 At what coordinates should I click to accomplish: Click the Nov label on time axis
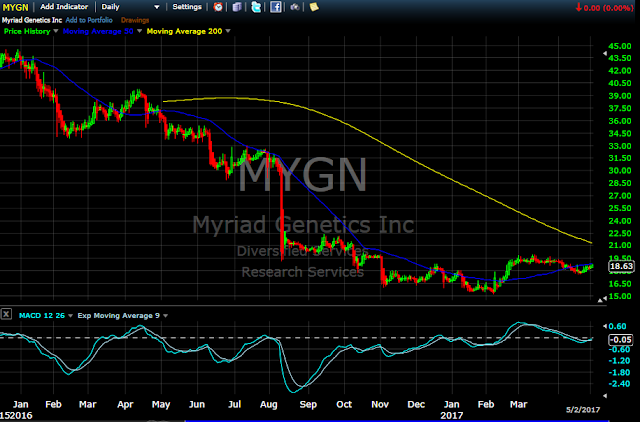380,404
